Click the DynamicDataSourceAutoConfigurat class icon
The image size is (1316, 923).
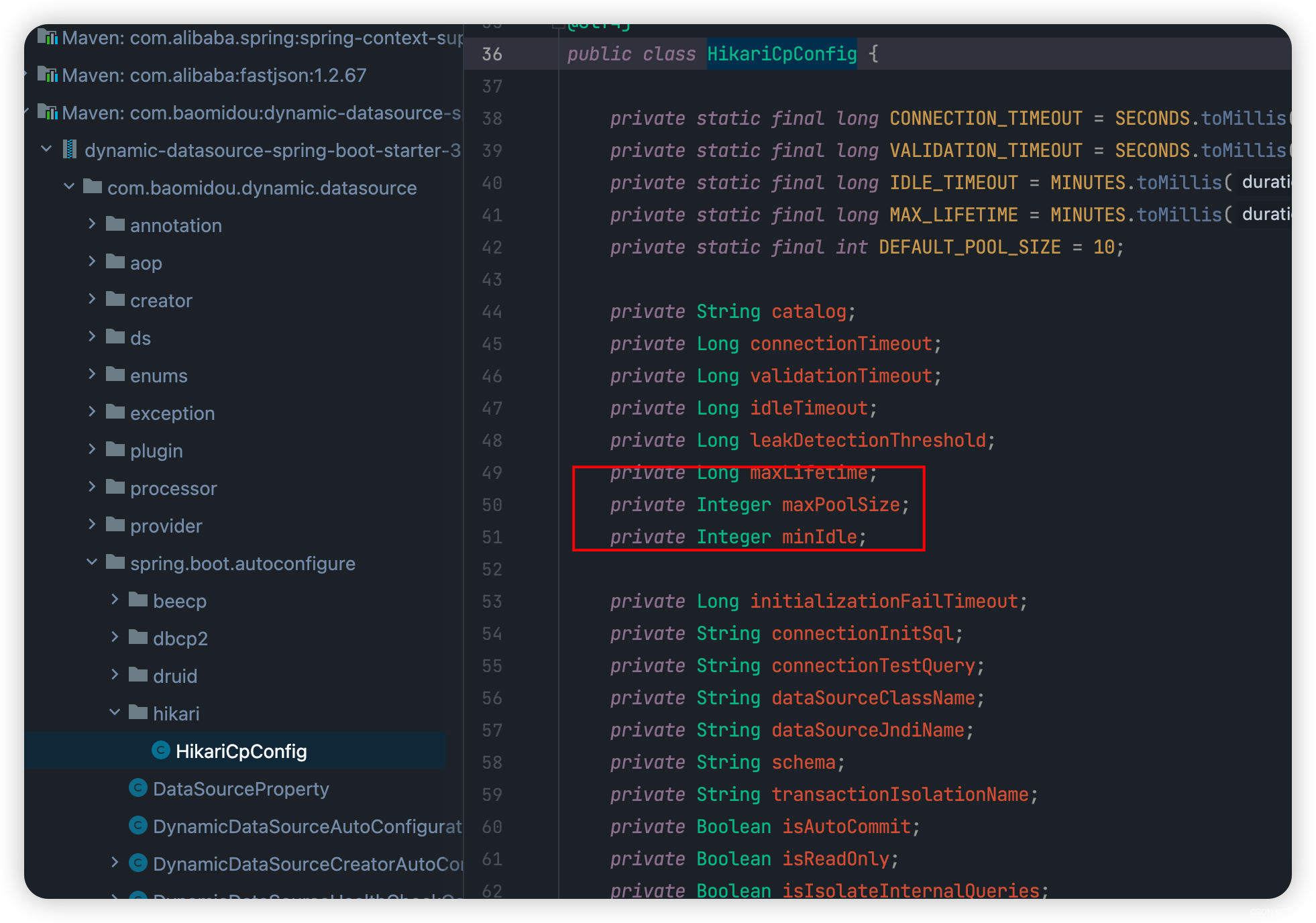point(138,825)
